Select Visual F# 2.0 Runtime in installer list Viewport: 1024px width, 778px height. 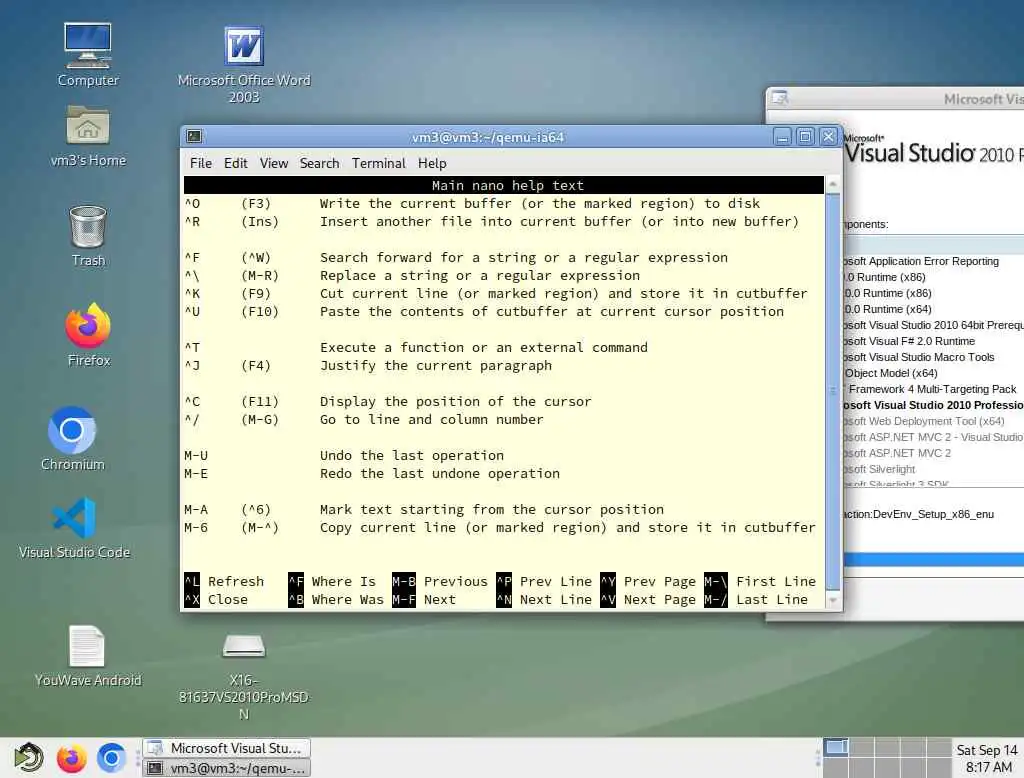[x=910, y=341]
